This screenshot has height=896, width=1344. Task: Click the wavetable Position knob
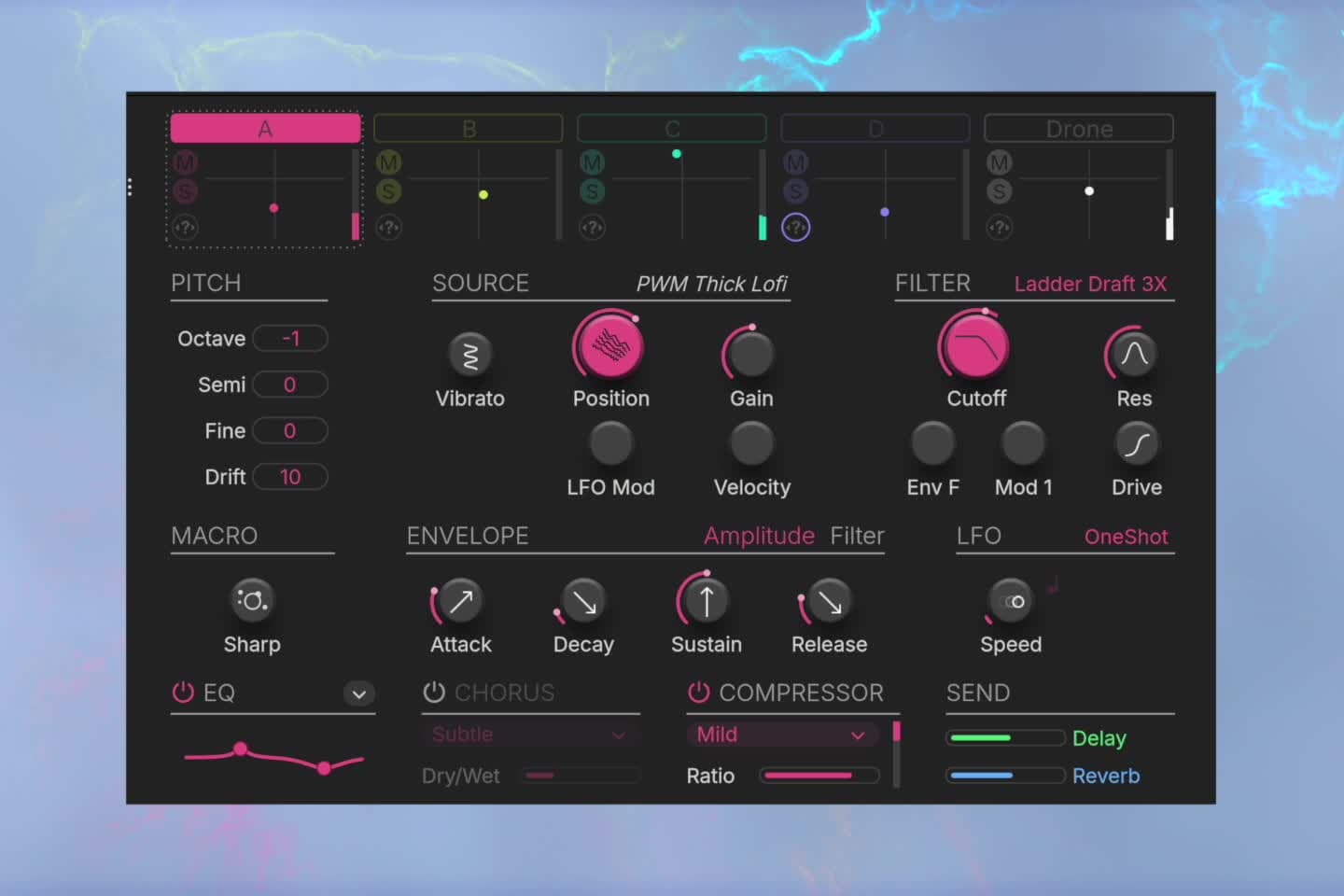[x=609, y=346]
